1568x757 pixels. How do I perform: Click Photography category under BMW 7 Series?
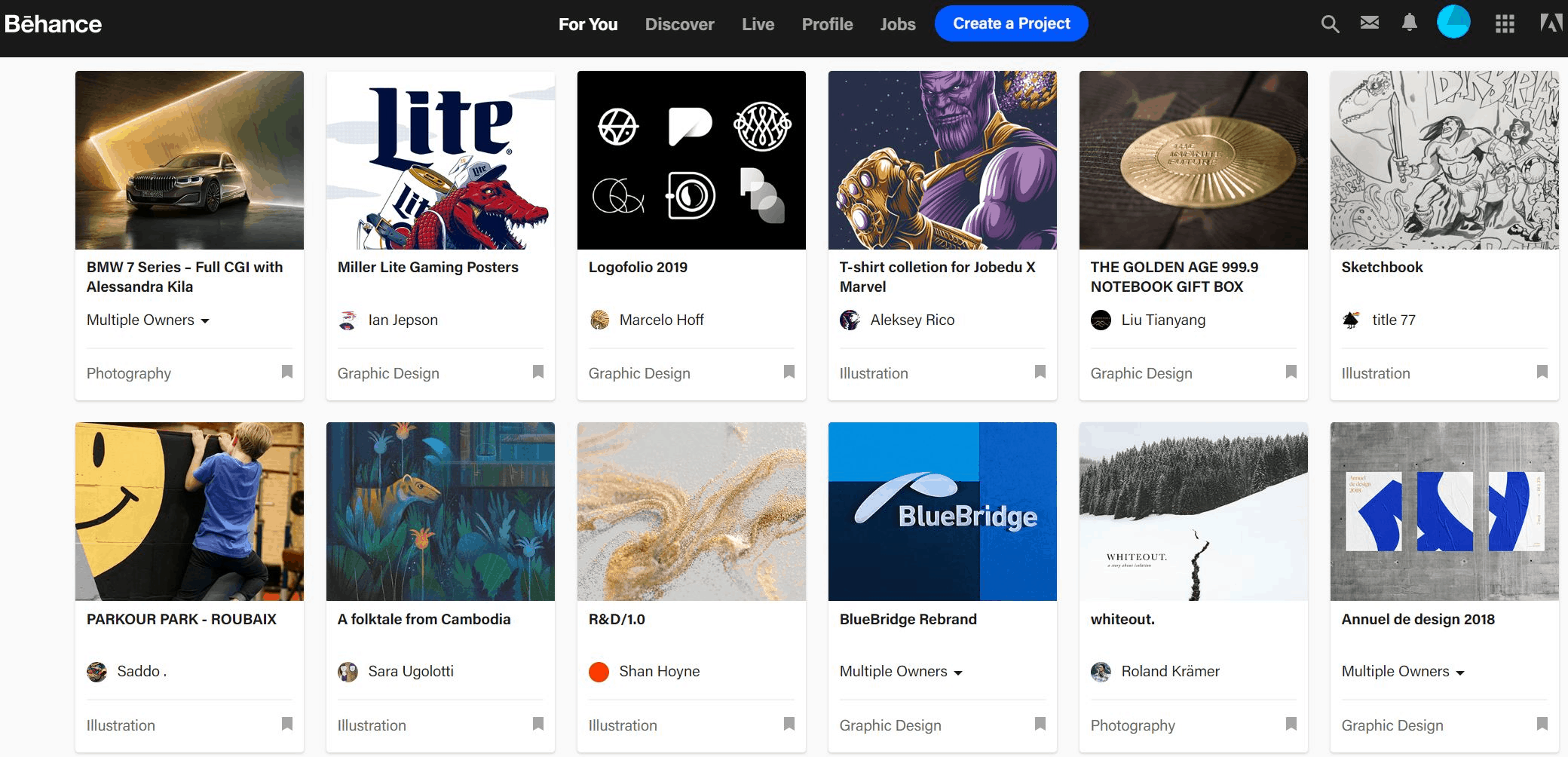click(x=129, y=373)
